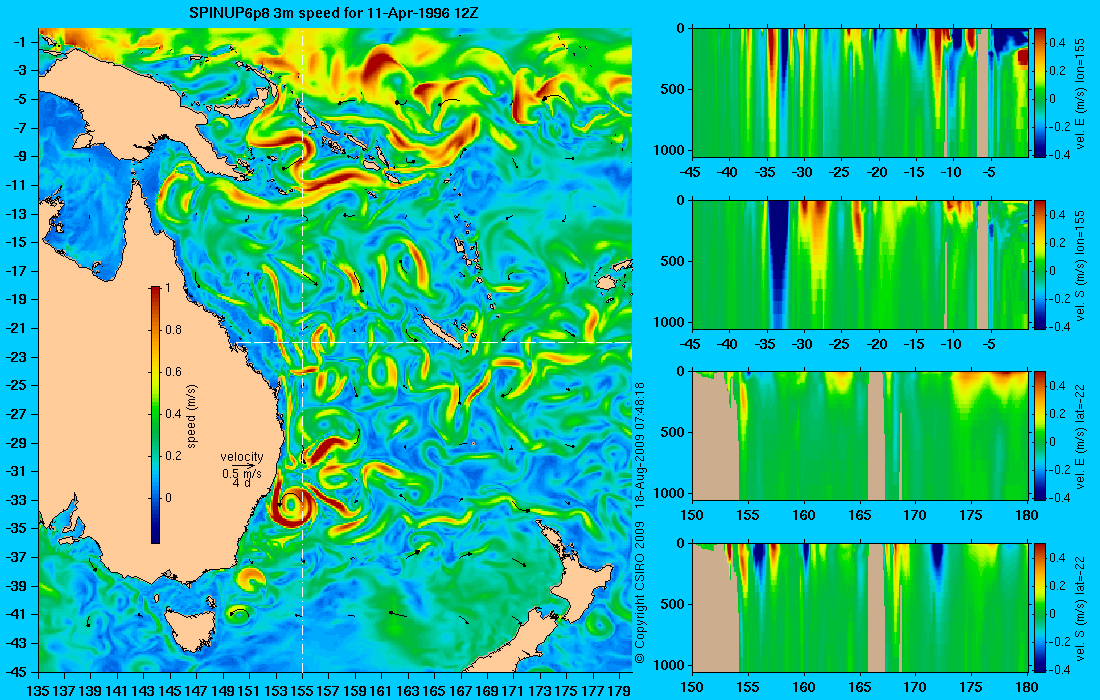1100x700 pixels.
Task: Click the "0.8" tick on the speed color bar
Action: 173,330
